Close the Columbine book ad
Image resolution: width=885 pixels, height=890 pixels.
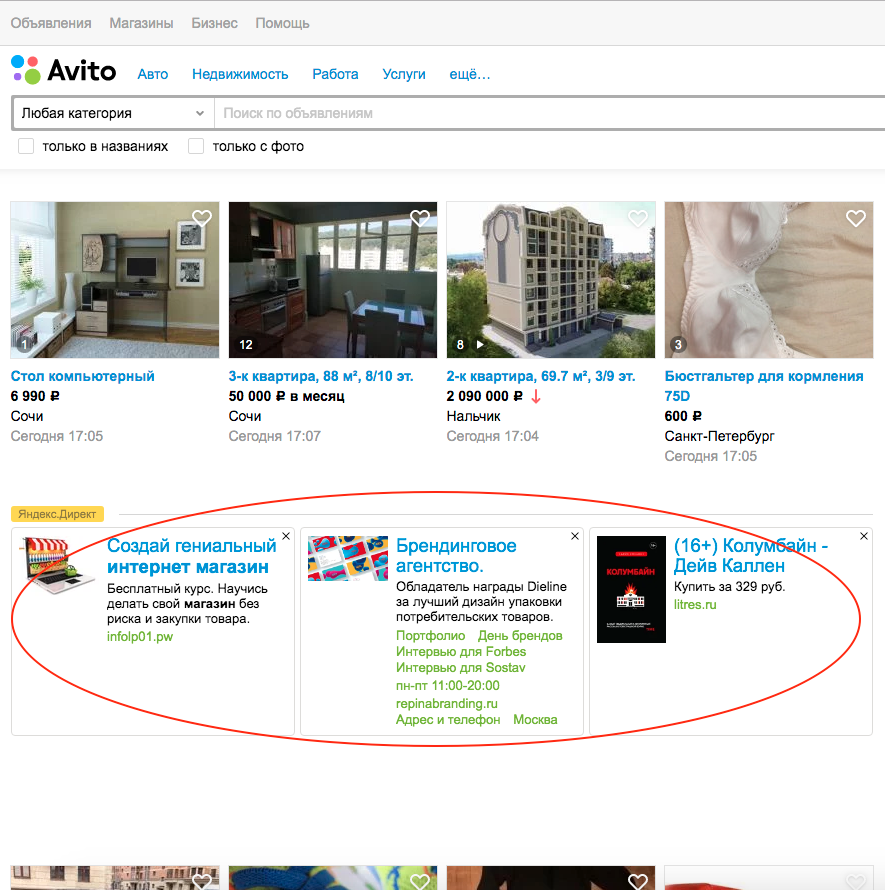[864, 537]
